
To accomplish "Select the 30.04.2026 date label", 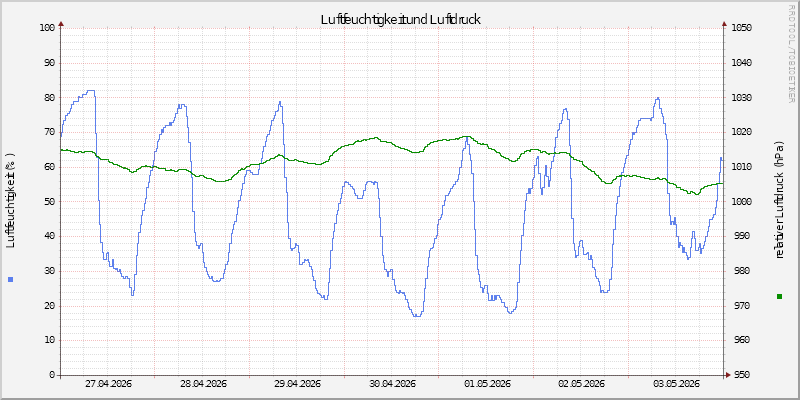I will [x=392, y=384].
